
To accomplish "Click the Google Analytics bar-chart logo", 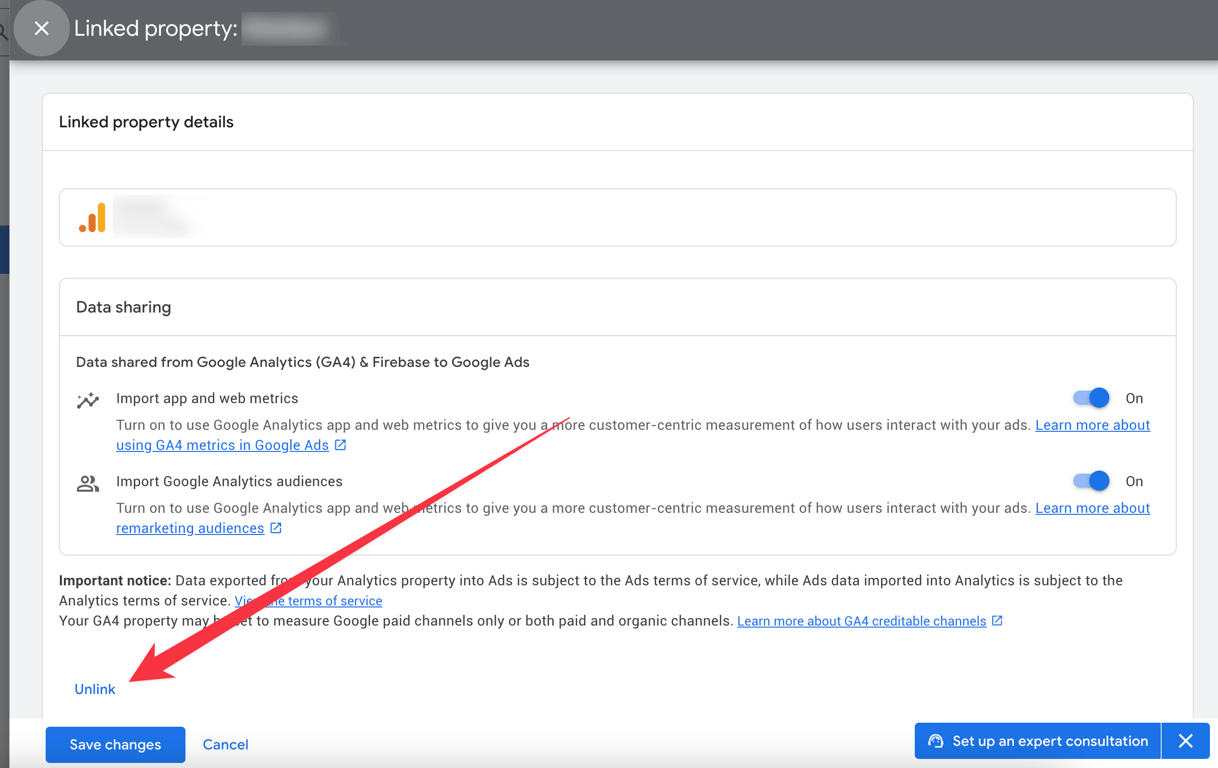I will pos(93,218).
